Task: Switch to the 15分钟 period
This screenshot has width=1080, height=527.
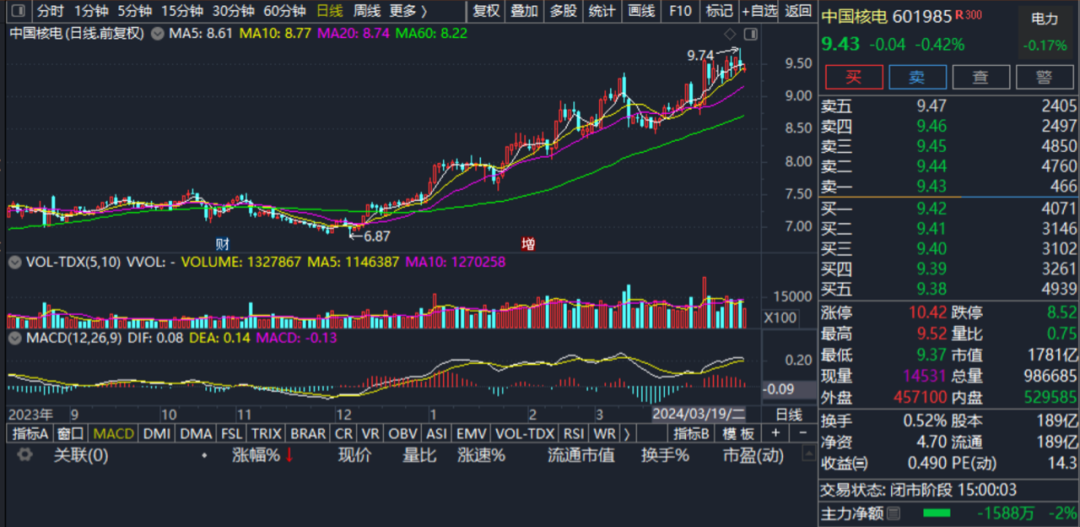Action: (x=182, y=11)
